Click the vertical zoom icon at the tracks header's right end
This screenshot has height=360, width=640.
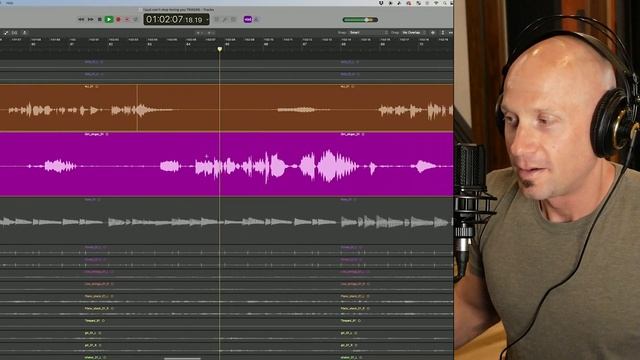pos(443,33)
